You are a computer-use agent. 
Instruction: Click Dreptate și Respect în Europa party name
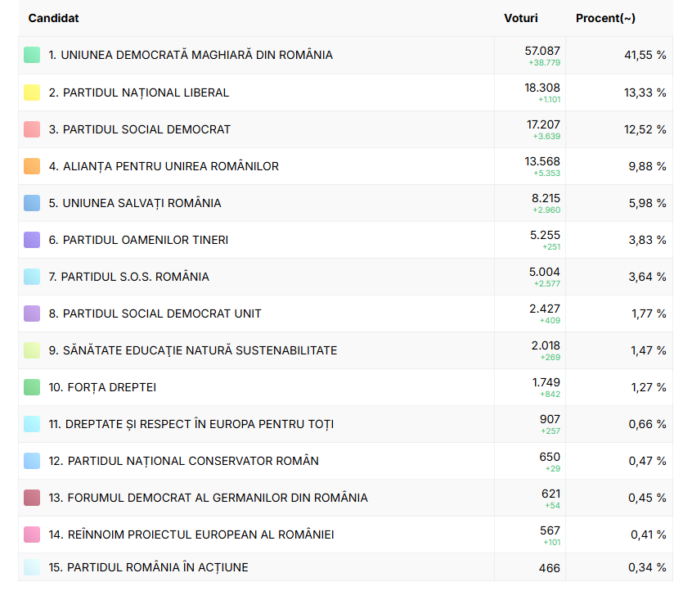(x=191, y=424)
